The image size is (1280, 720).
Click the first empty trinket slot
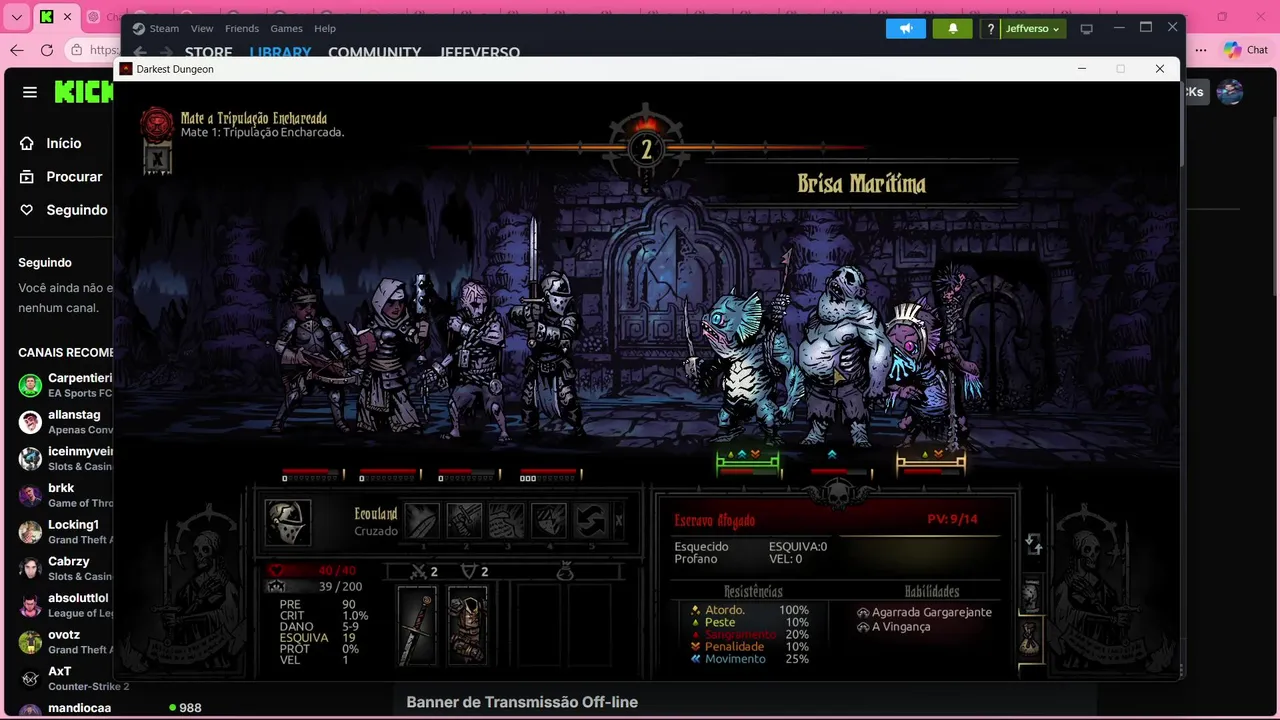(x=537, y=626)
